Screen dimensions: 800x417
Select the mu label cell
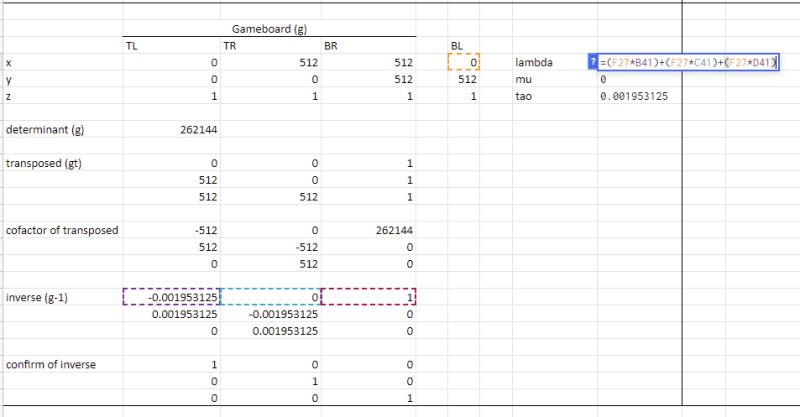click(555, 79)
